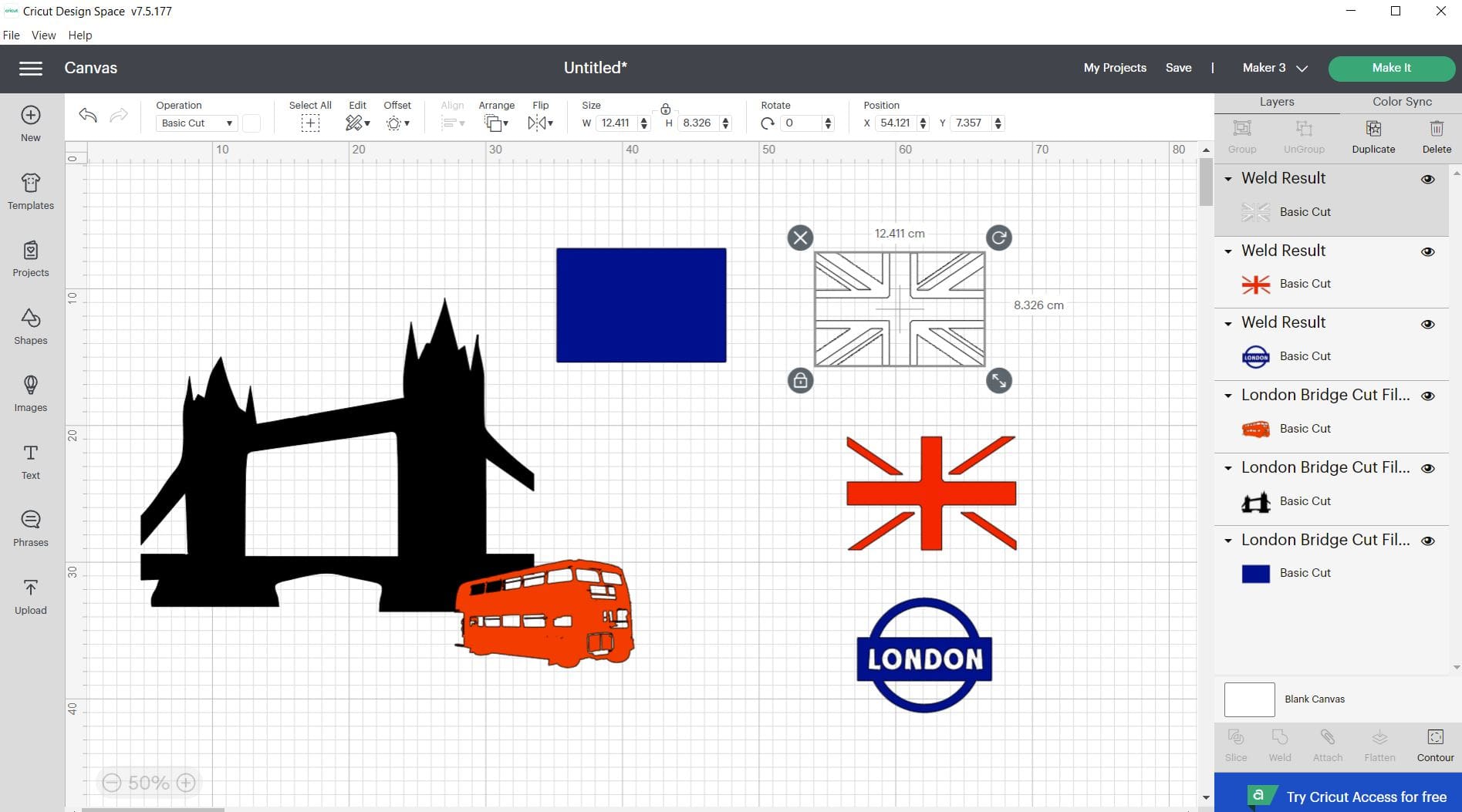
Task: Upload a new image
Action: click(31, 596)
